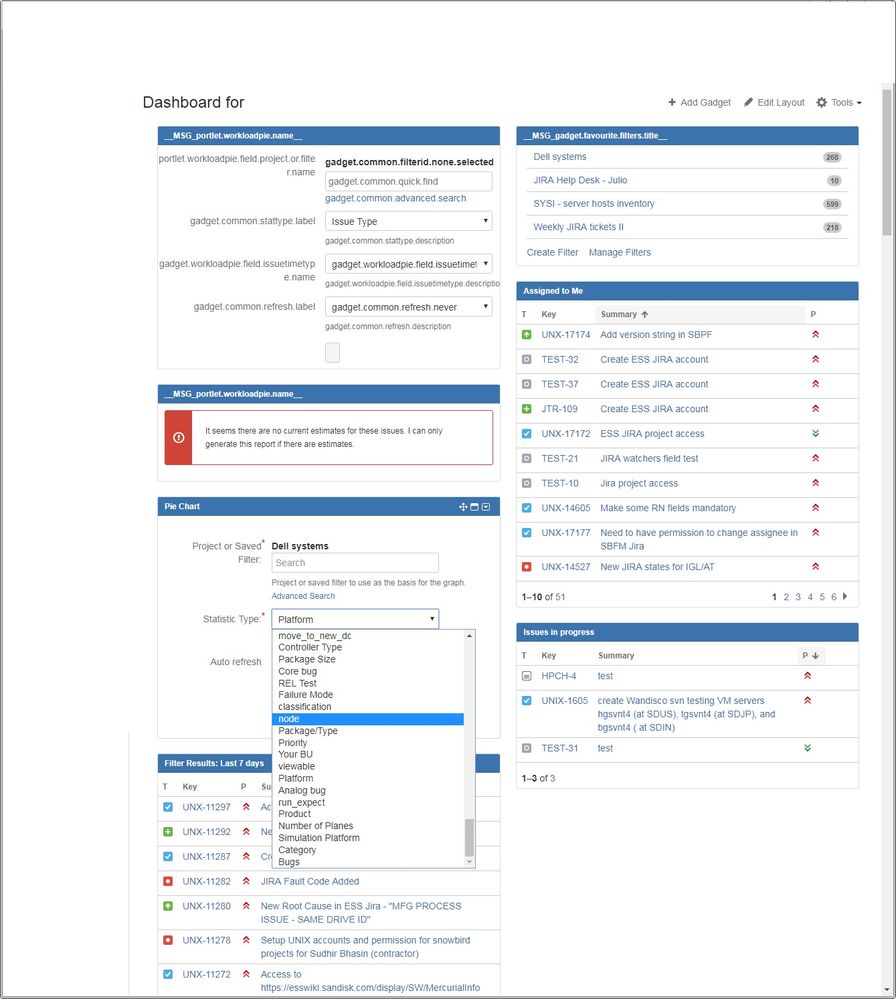Click the unlabeled button under refresh description
896x999 pixels.
(332, 352)
